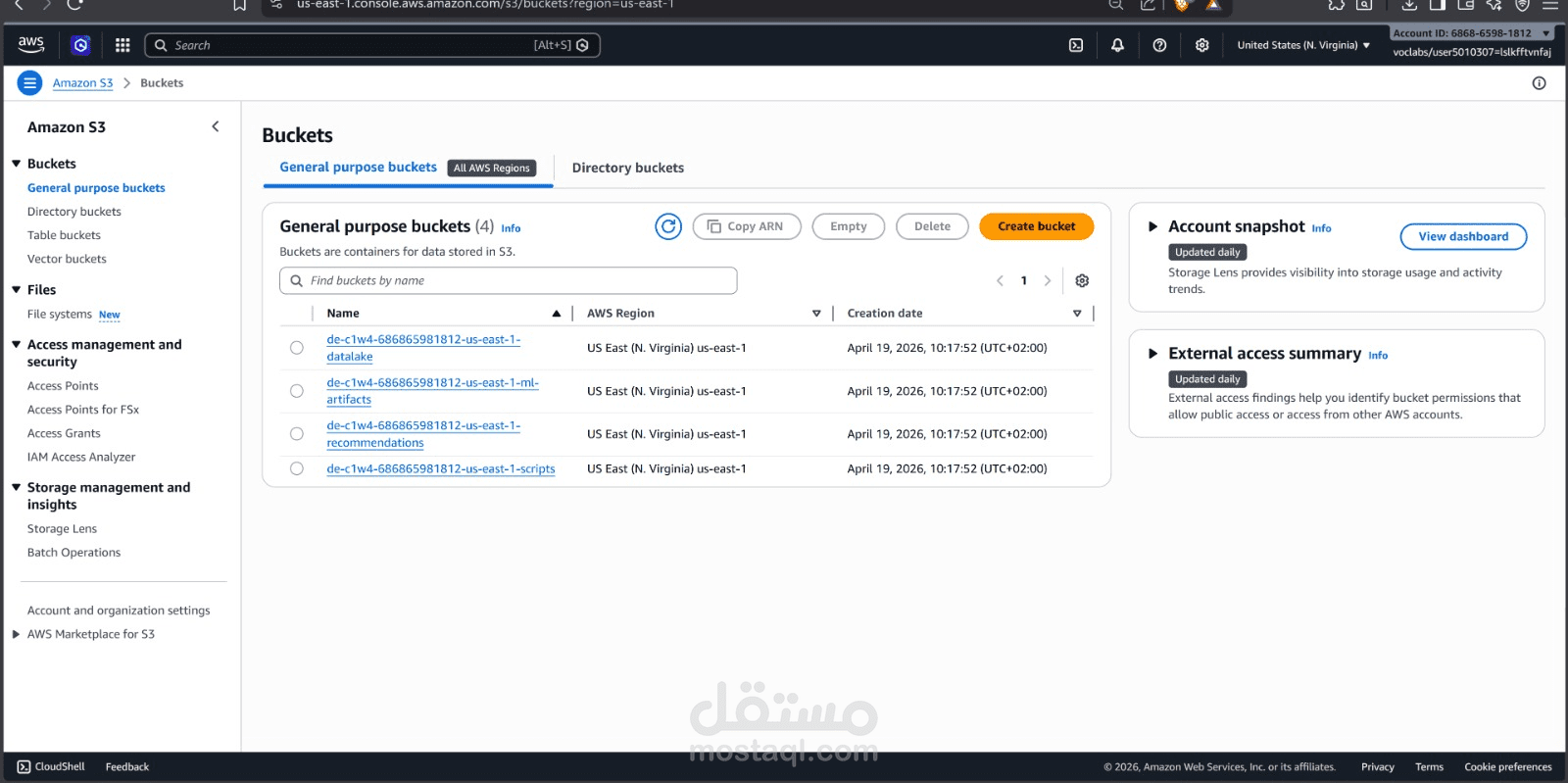Click the Create bucket button
The width and height of the screenshot is (1568, 783).
pyautogui.click(x=1037, y=226)
